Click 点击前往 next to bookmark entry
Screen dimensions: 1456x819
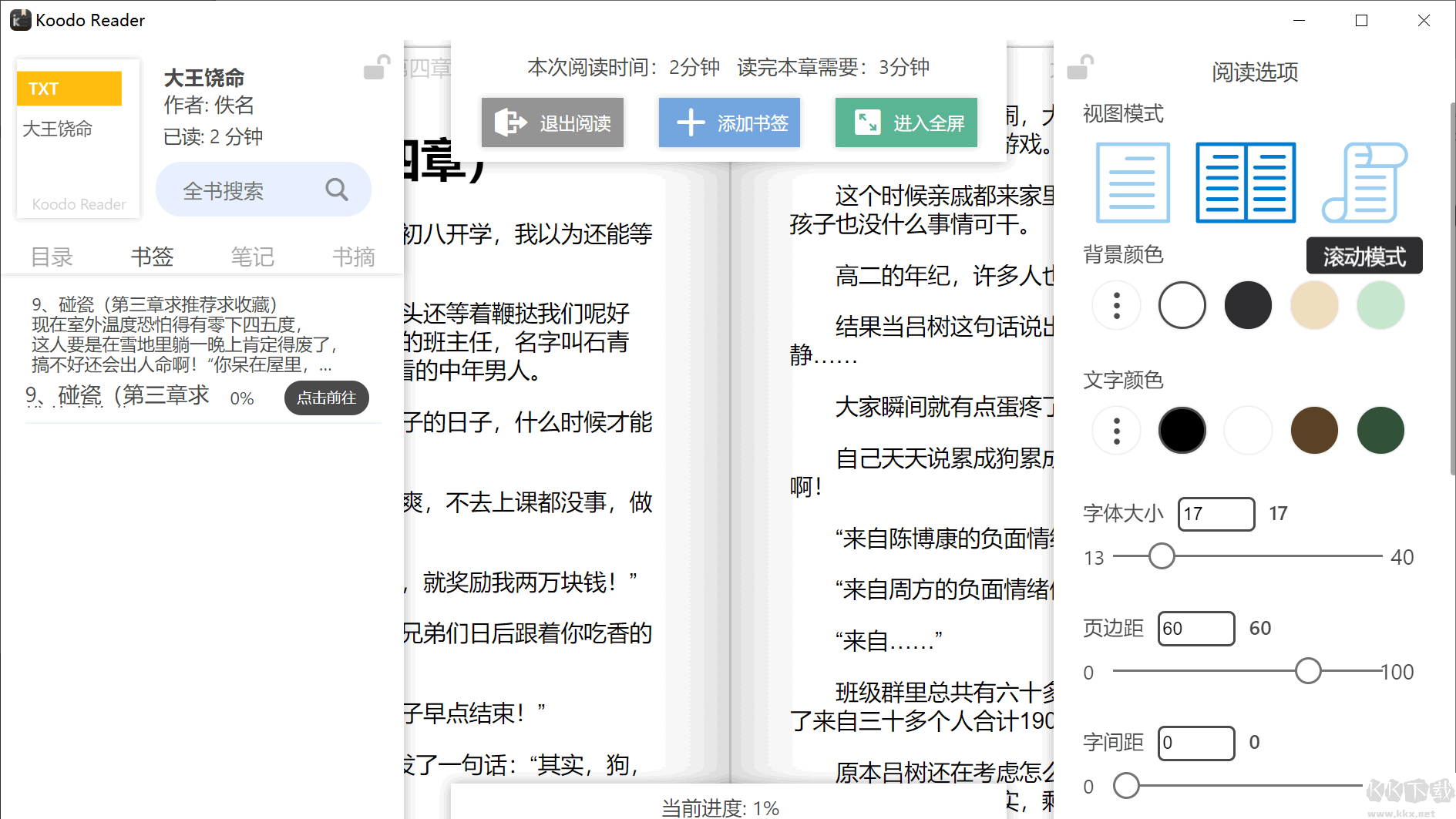coord(326,398)
